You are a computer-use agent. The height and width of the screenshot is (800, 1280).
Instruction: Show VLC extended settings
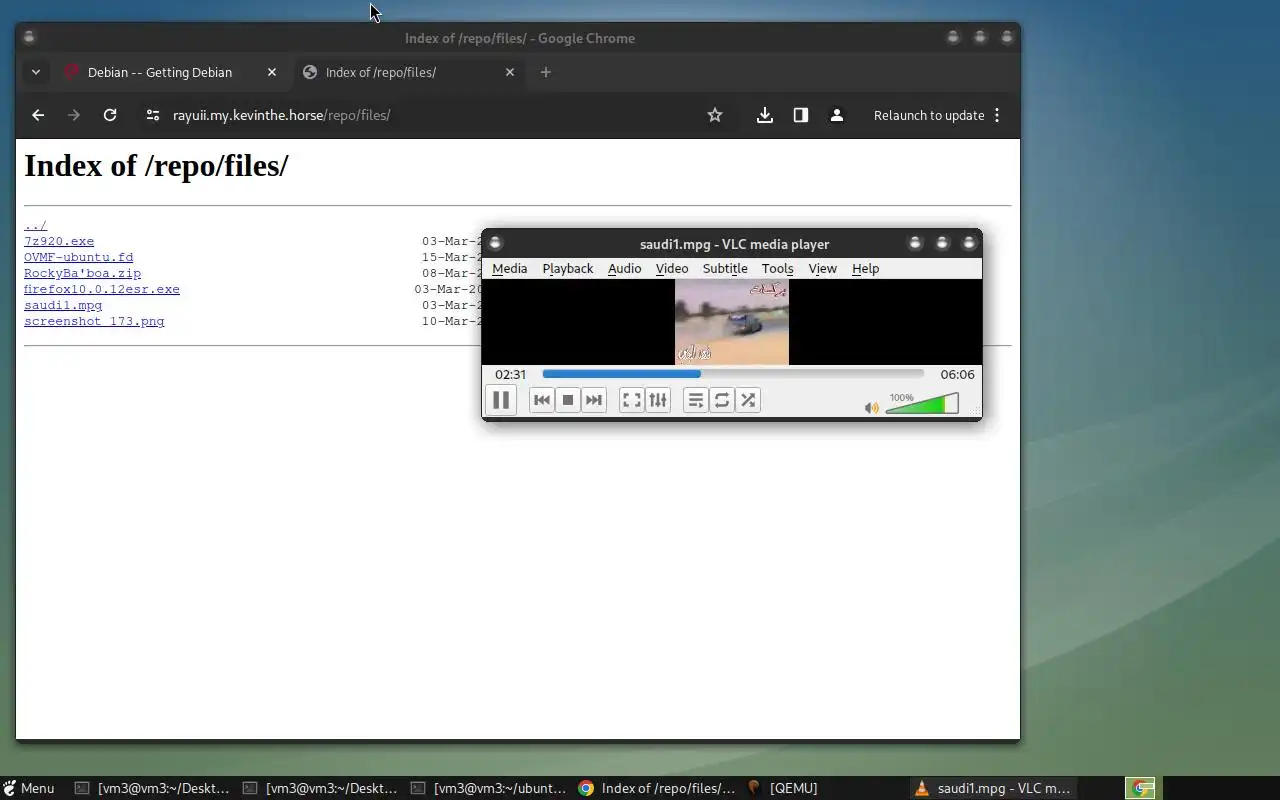point(658,400)
